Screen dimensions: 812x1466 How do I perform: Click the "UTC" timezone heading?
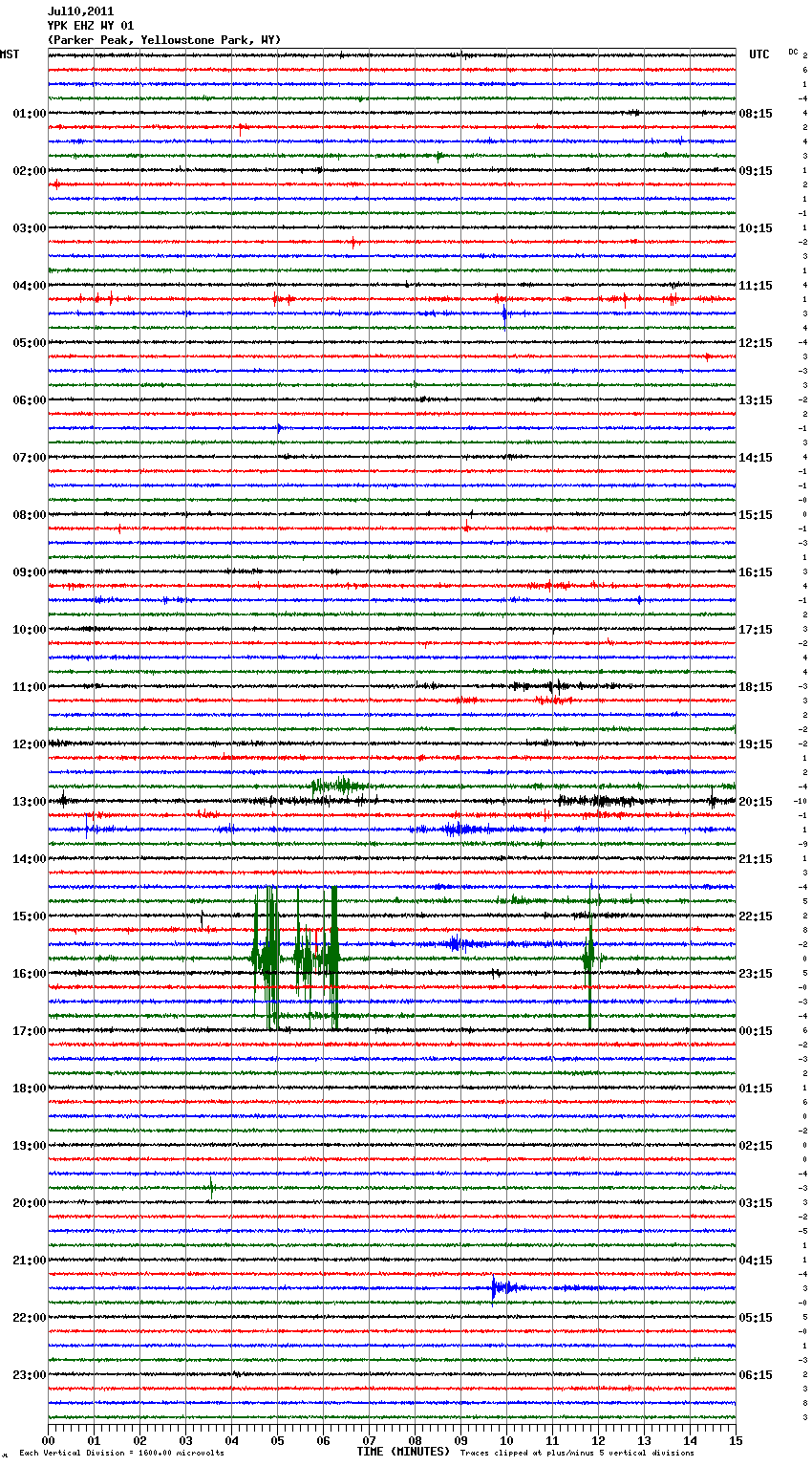click(x=759, y=54)
